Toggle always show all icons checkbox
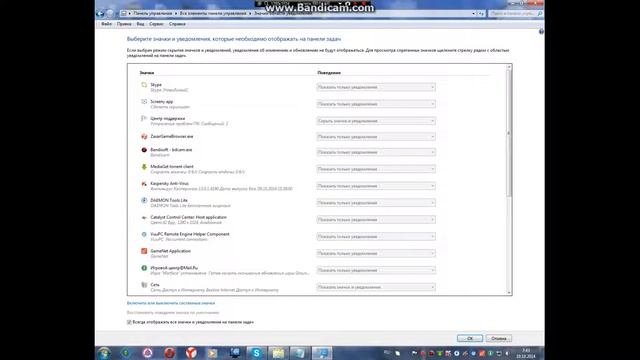640x360 pixels. pos(129,322)
